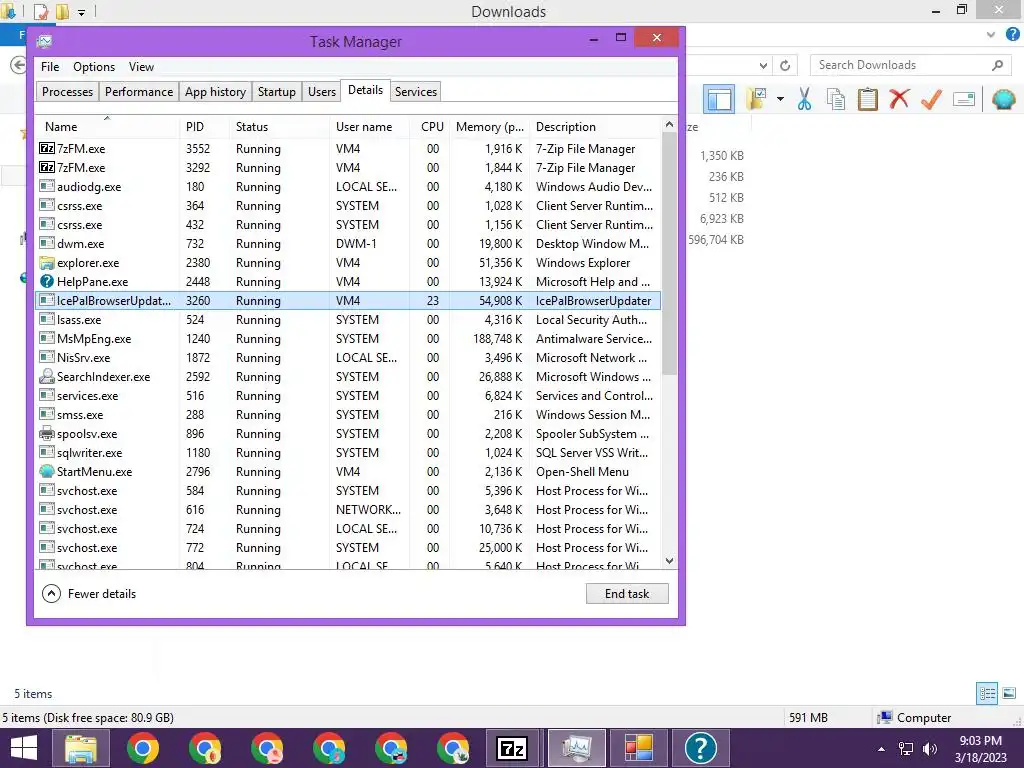Click the navigation pane layout icon in Downloads toolbar
Viewport: 1024px width, 768px height.
718,100
